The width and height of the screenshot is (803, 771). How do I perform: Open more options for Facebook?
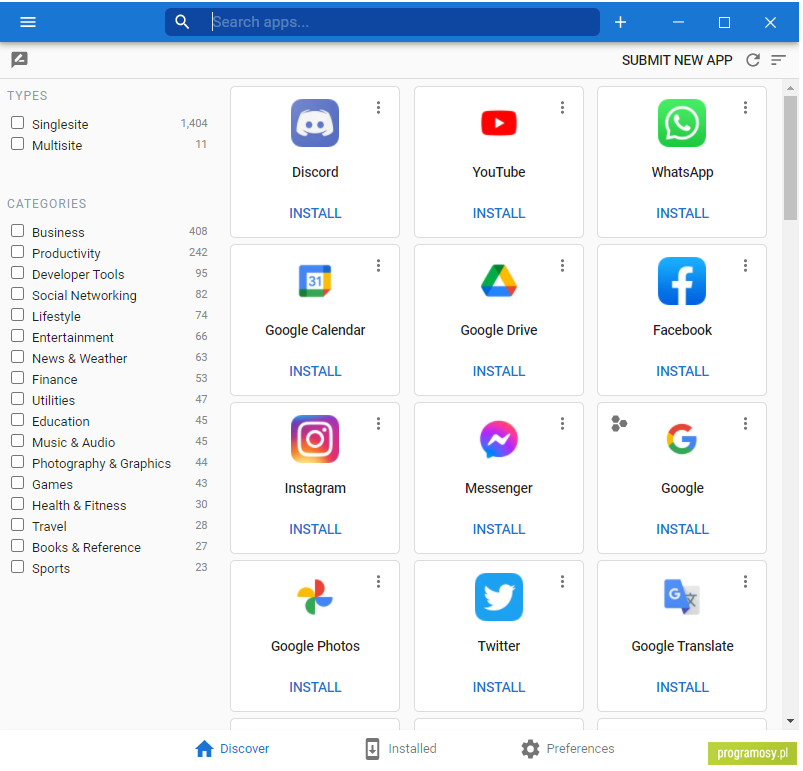[x=745, y=265]
